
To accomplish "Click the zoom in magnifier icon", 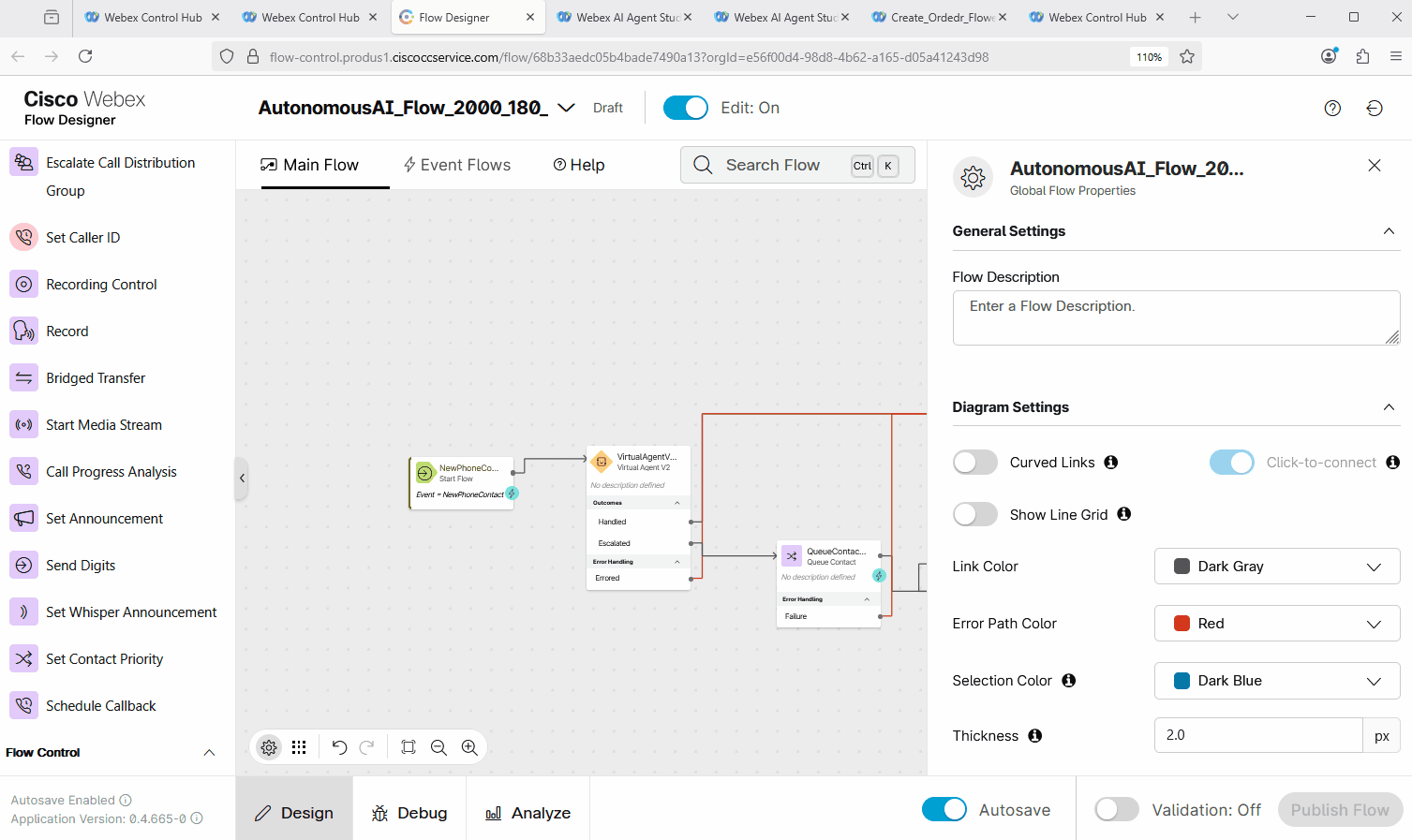I will [469, 747].
